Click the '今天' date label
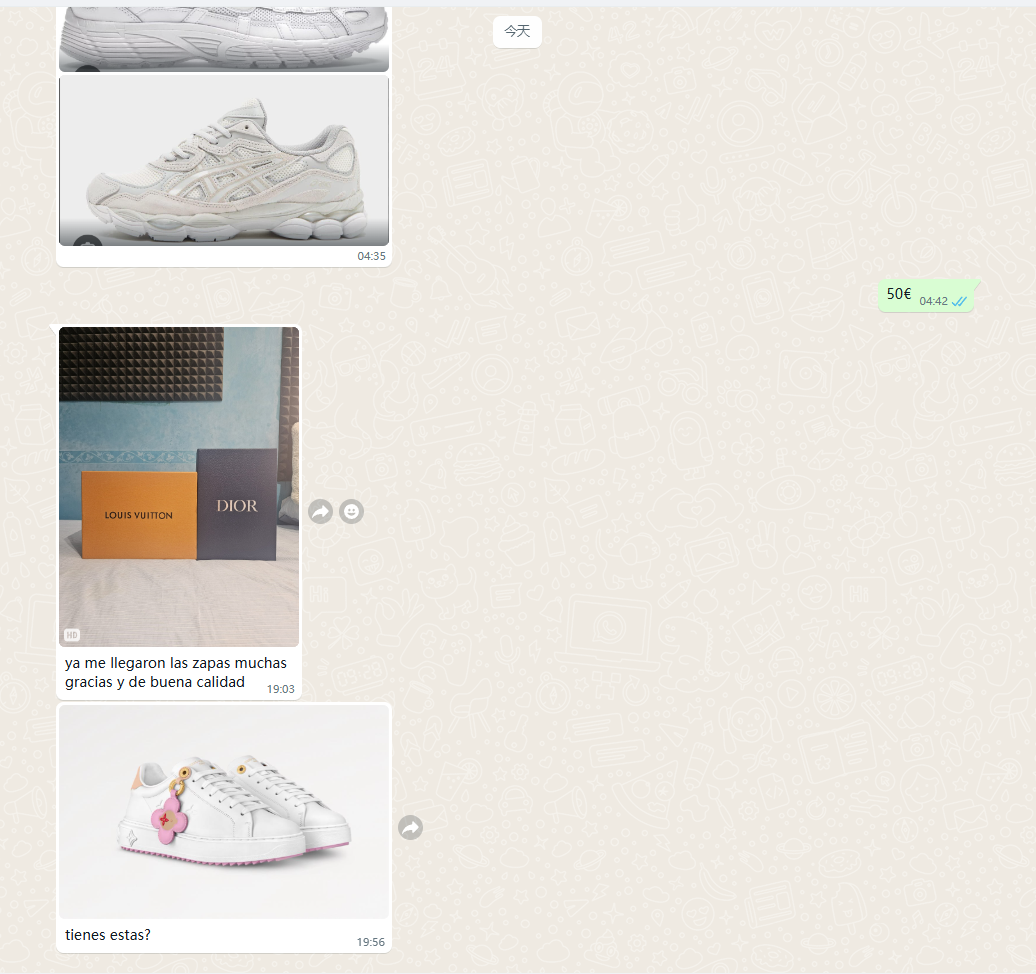This screenshot has width=1036, height=974. (517, 31)
